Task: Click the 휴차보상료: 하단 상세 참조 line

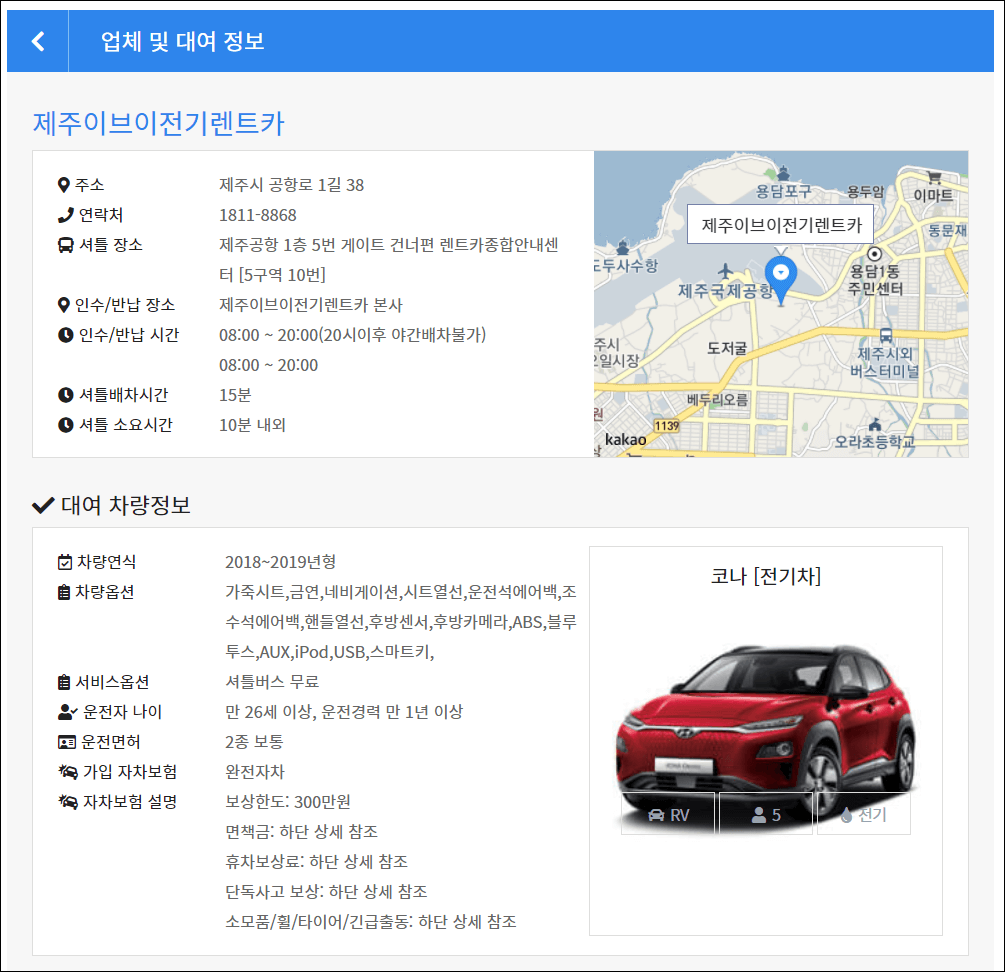Action: pos(317,862)
